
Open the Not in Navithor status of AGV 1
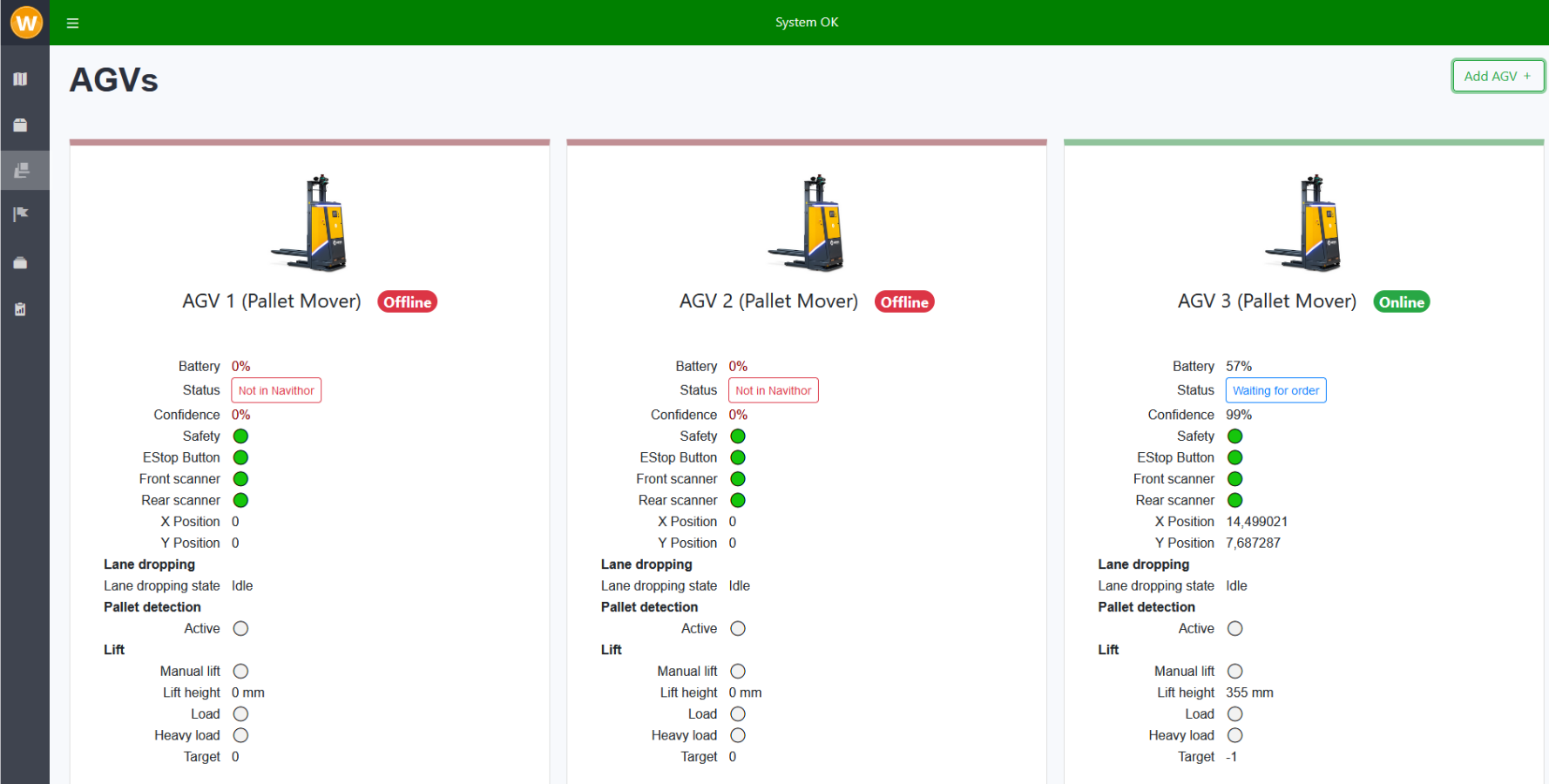[x=276, y=390]
